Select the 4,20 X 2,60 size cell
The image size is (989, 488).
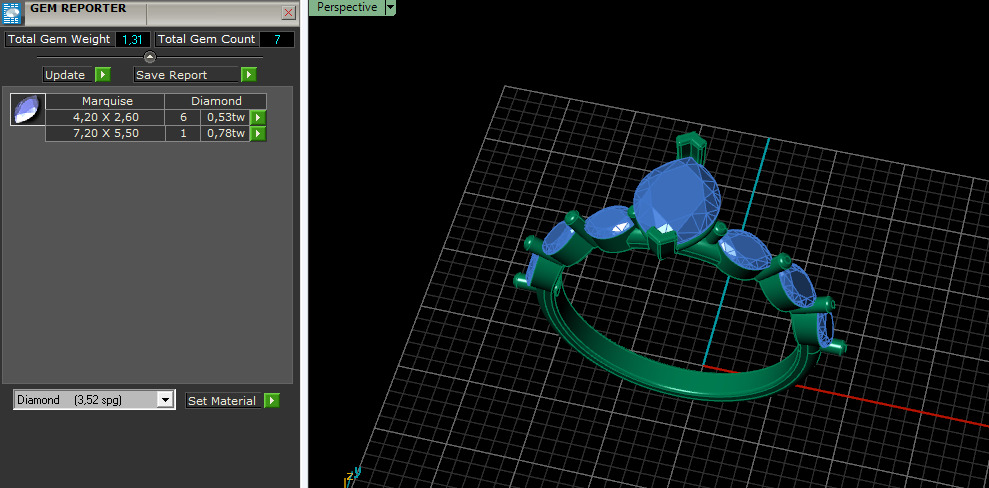(x=105, y=117)
